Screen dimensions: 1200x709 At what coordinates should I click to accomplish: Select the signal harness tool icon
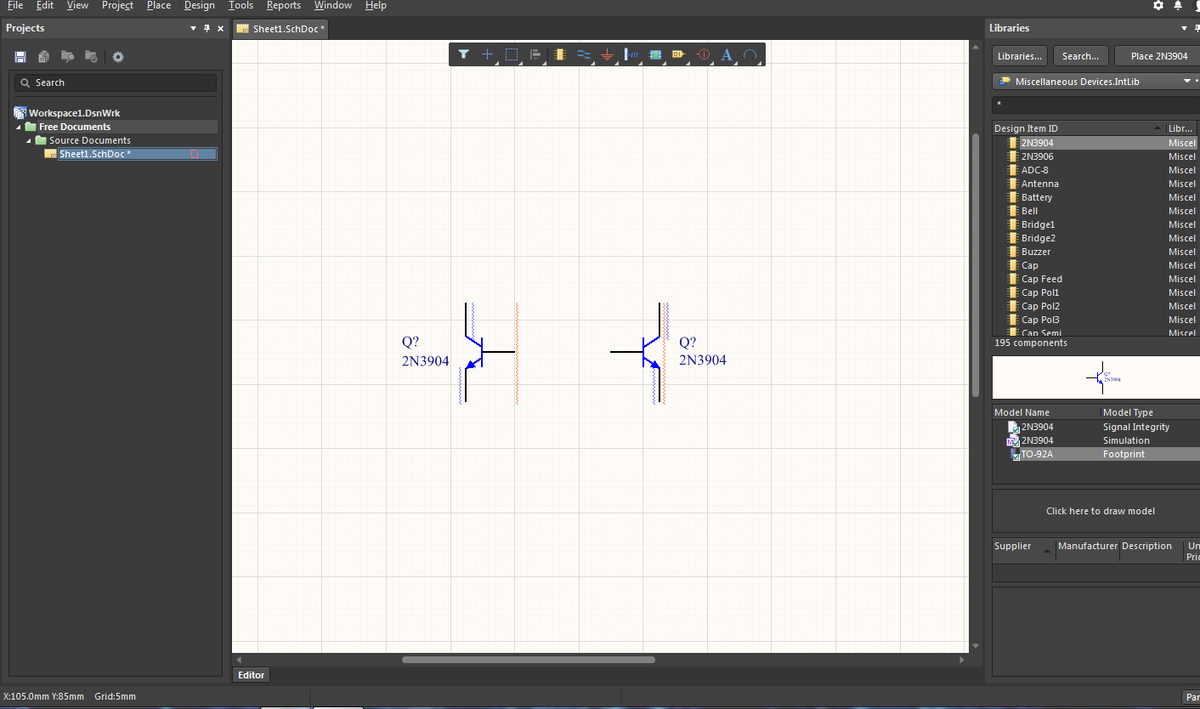click(631, 54)
